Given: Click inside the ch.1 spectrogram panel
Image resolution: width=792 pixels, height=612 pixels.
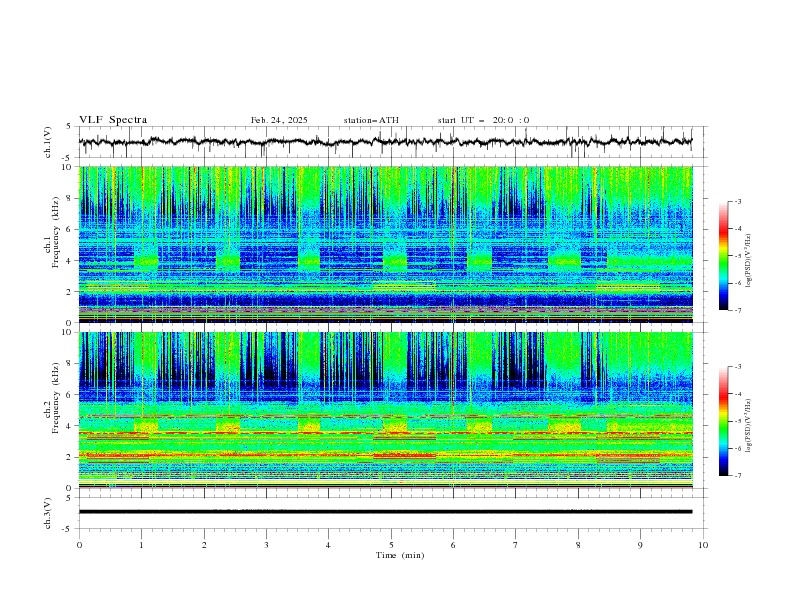Looking at the screenshot, I should pyautogui.click(x=385, y=244).
